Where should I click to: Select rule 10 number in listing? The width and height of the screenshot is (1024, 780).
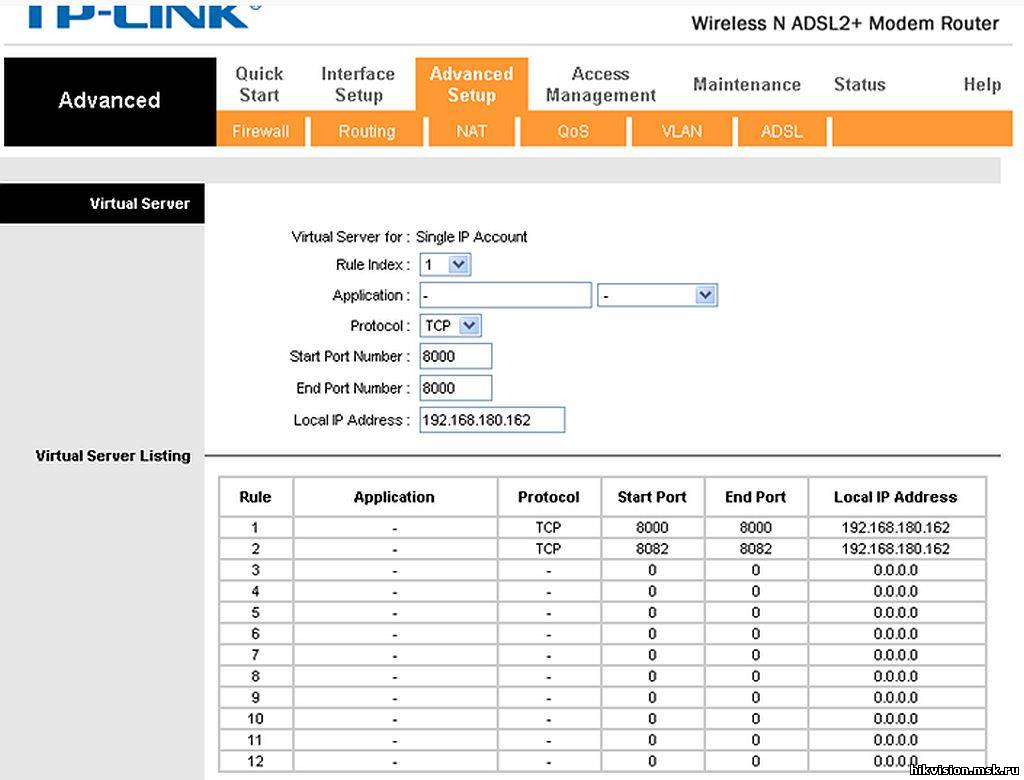(x=255, y=719)
